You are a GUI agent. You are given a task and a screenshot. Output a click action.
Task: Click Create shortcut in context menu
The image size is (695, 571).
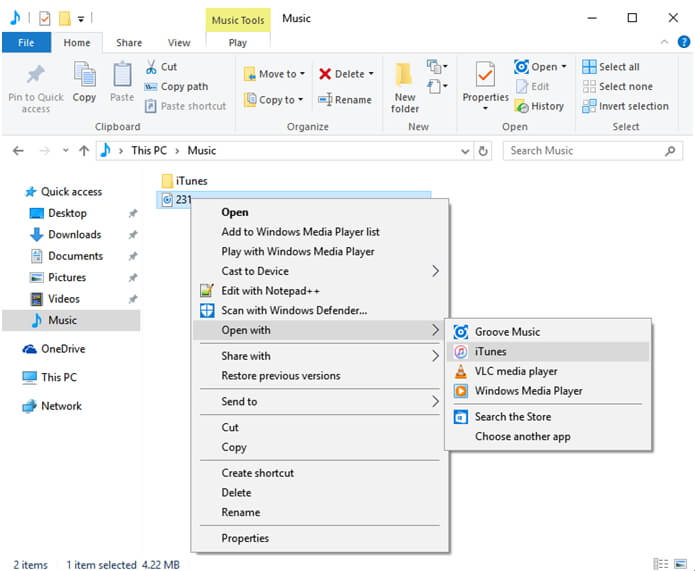(x=319, y=473)
